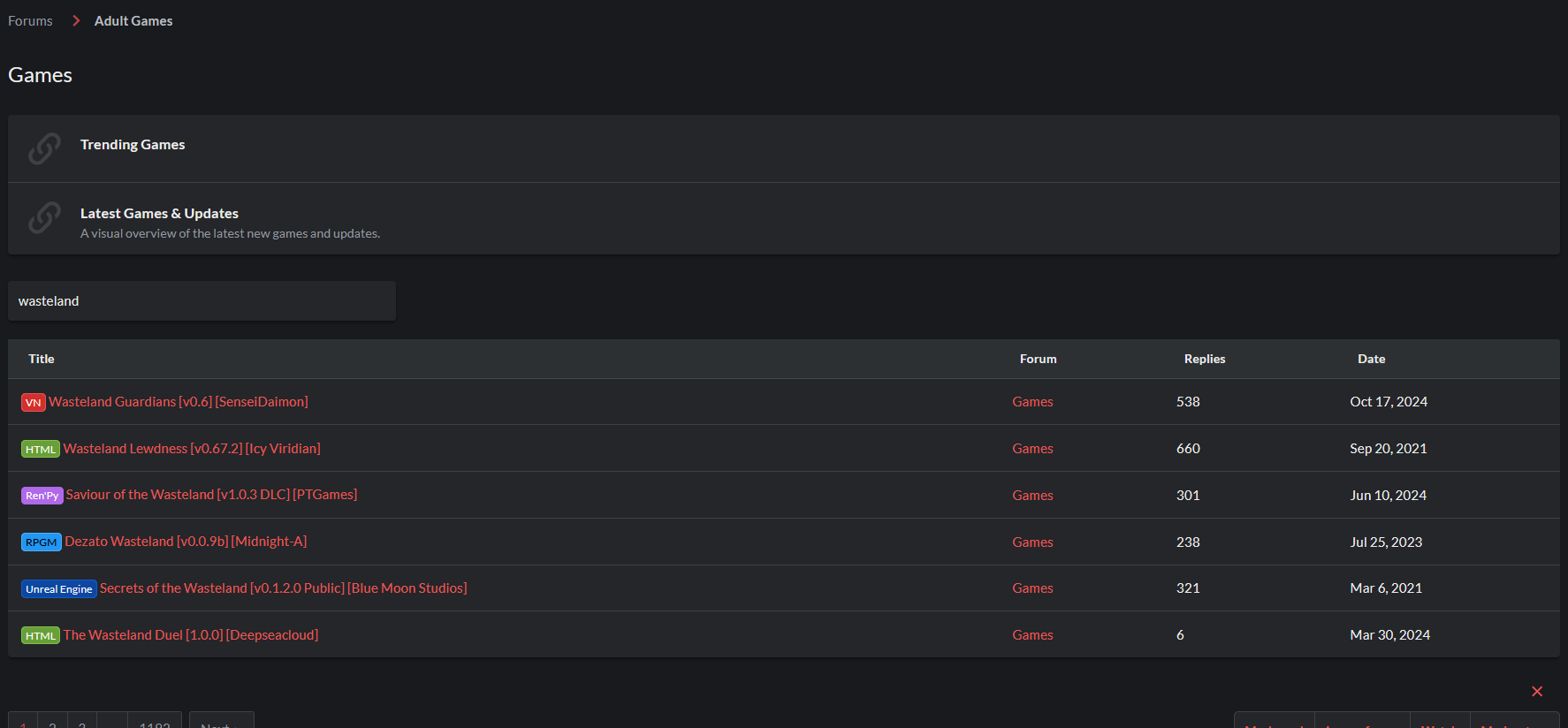This screenshot has width=1568, height=728.
Task: Click the Date column header
Action: (1372, 359)
